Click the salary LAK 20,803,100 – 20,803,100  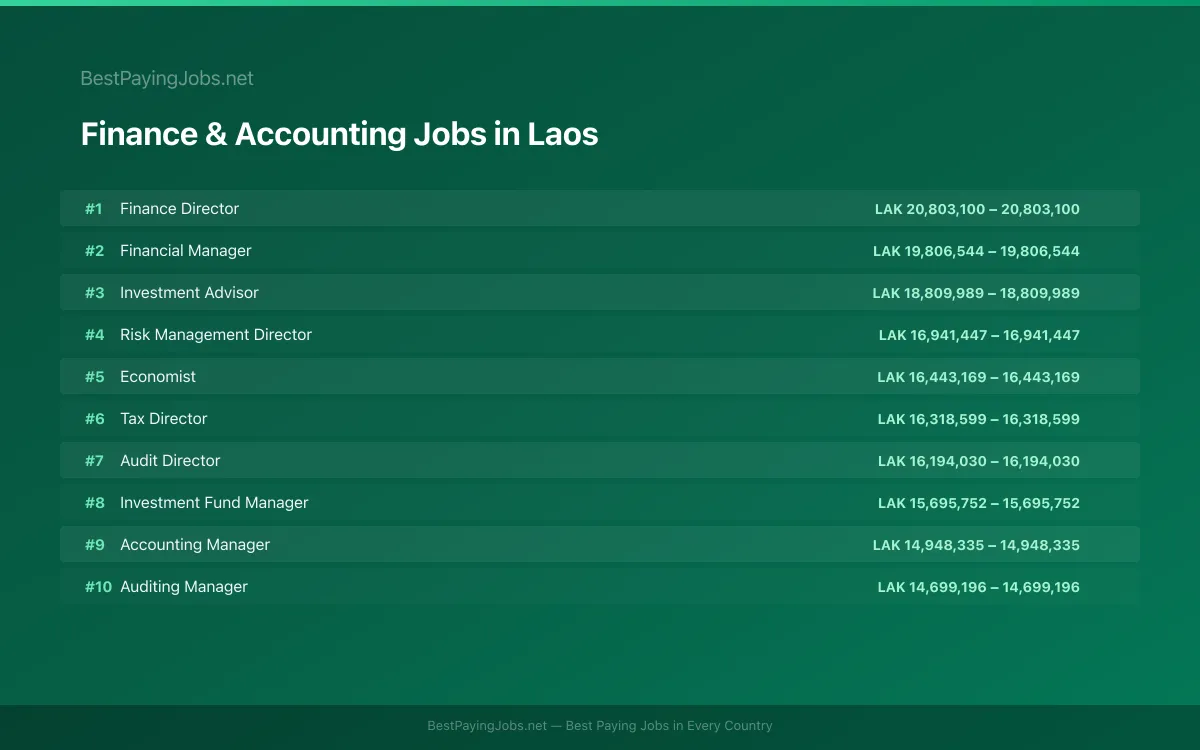(977, 209)
